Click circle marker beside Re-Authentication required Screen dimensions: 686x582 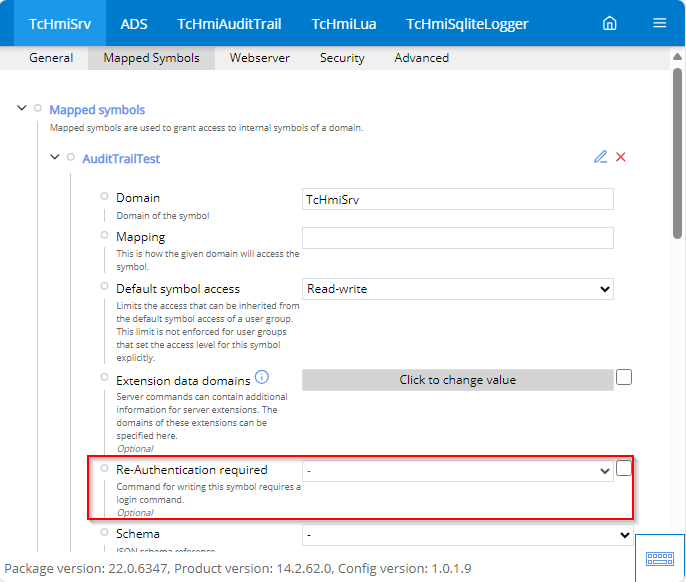(104, 468)
